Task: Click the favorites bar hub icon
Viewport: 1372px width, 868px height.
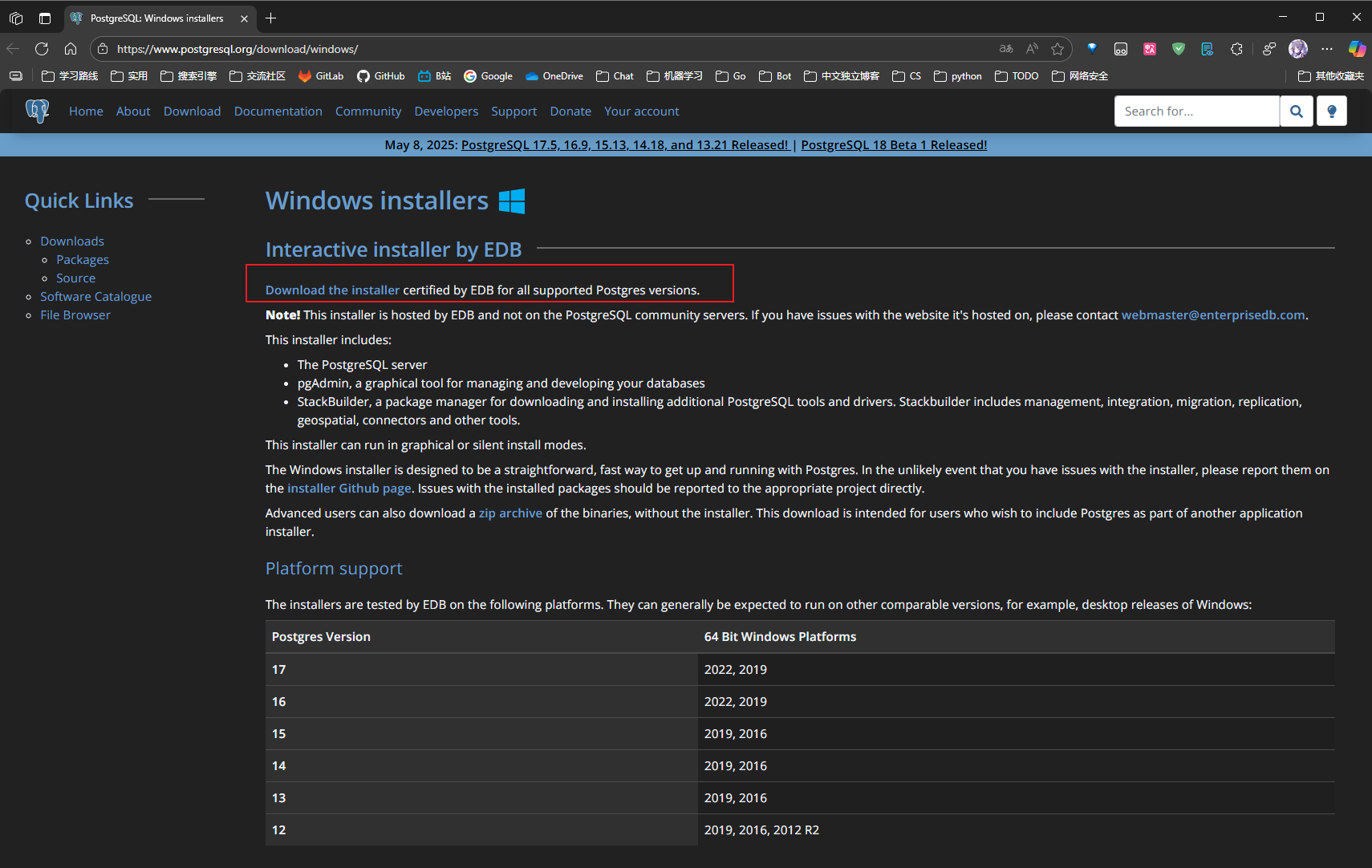Action: (x=16, y=76)
